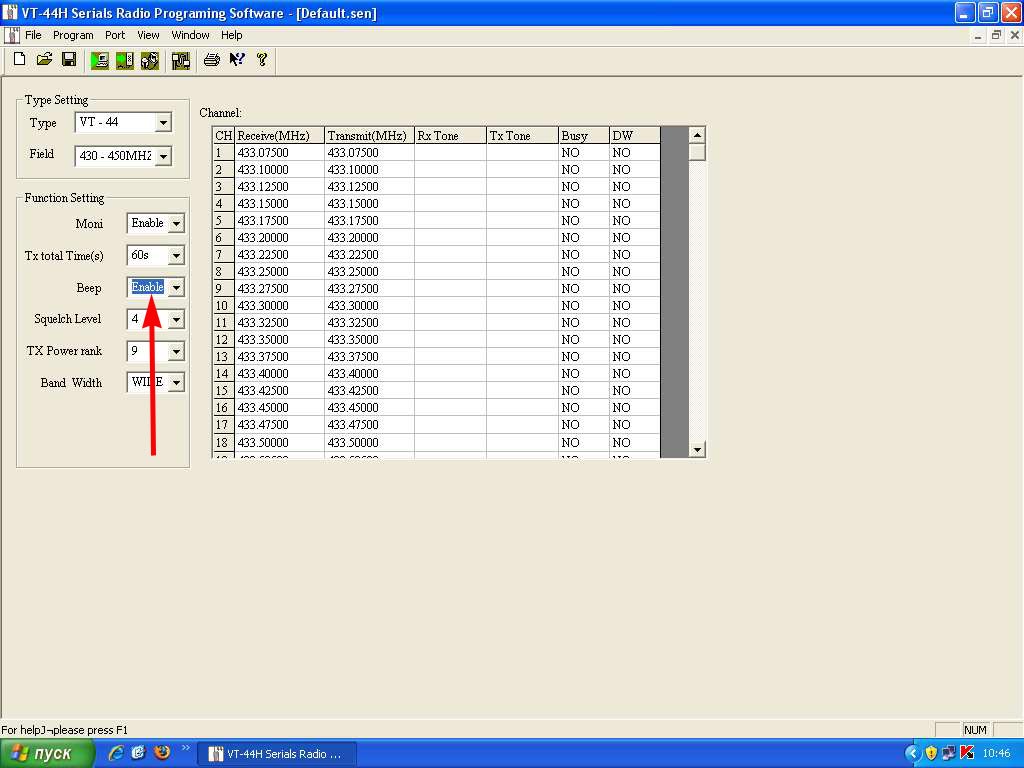Select the Busy cell NO of channel 16

tap(584, 408)
